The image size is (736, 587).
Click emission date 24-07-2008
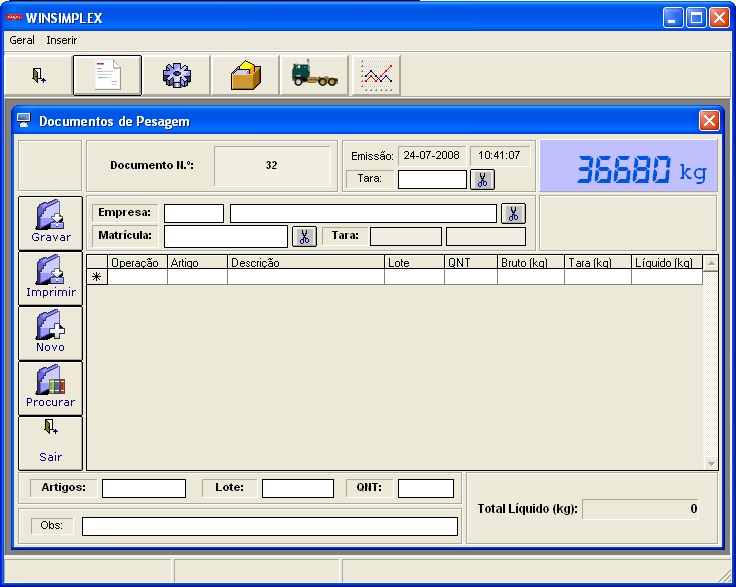432,155
